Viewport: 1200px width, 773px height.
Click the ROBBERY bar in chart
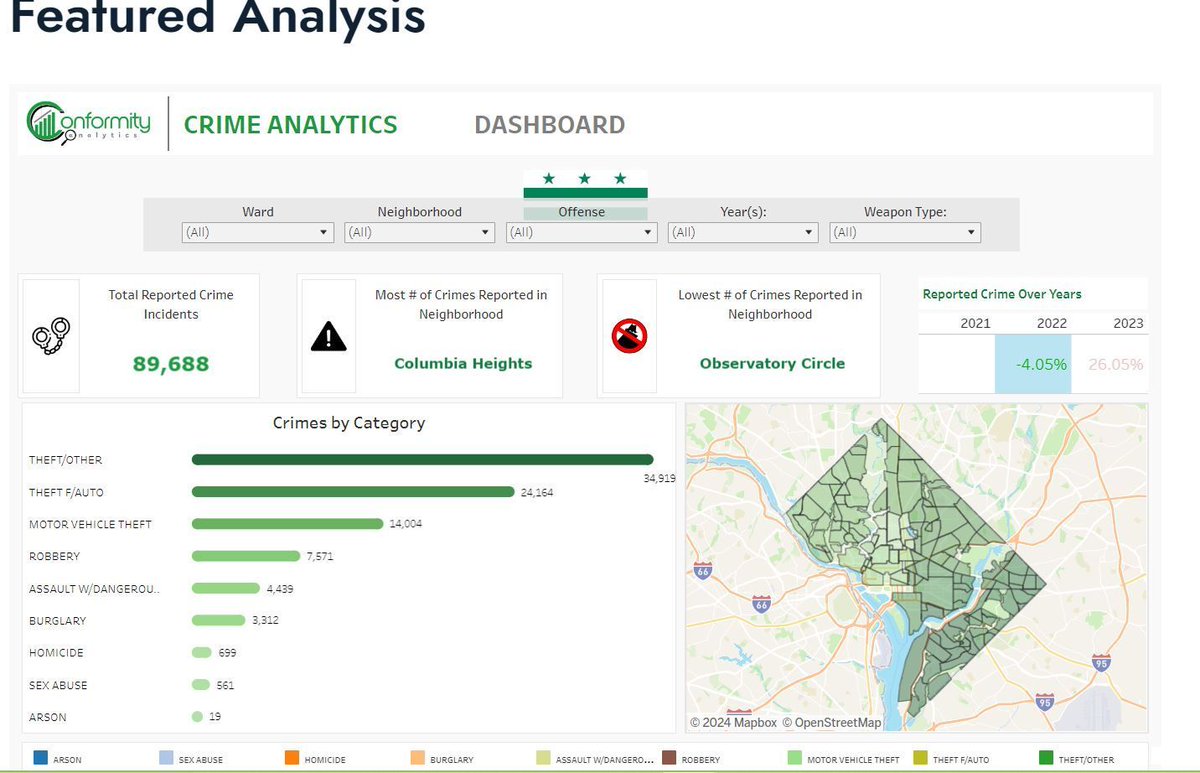[246, 556]
